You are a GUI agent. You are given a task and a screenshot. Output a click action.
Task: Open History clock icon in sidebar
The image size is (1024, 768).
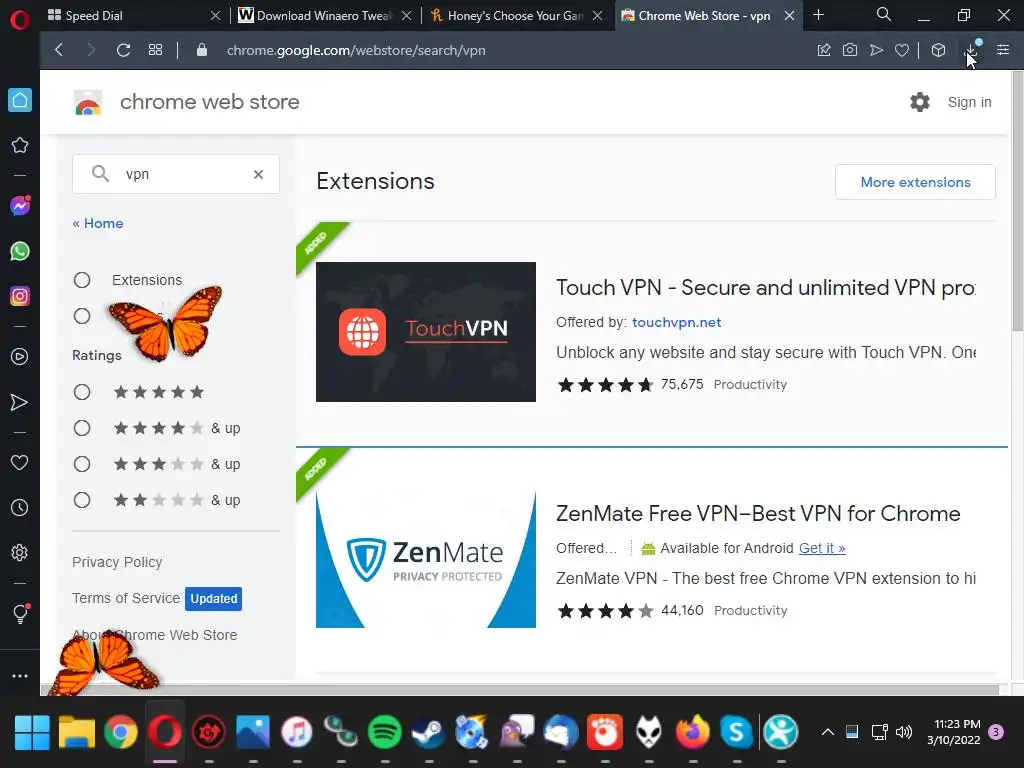point(20,507)
